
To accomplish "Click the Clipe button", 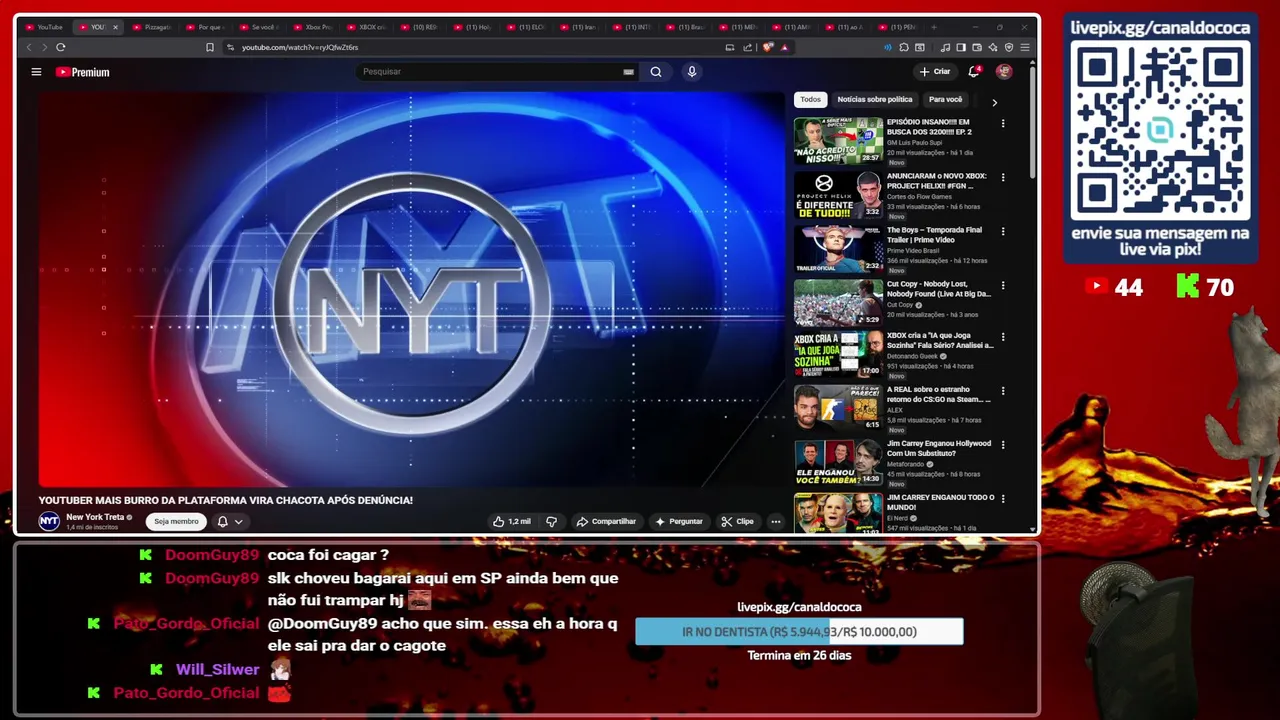I will click(738, 521).
